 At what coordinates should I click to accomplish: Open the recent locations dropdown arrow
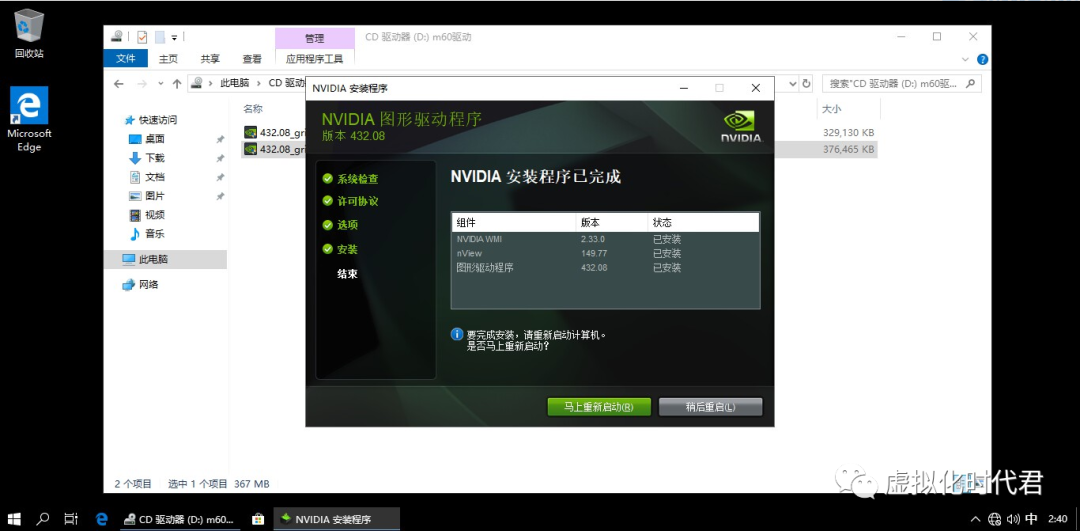click(160, 83)
